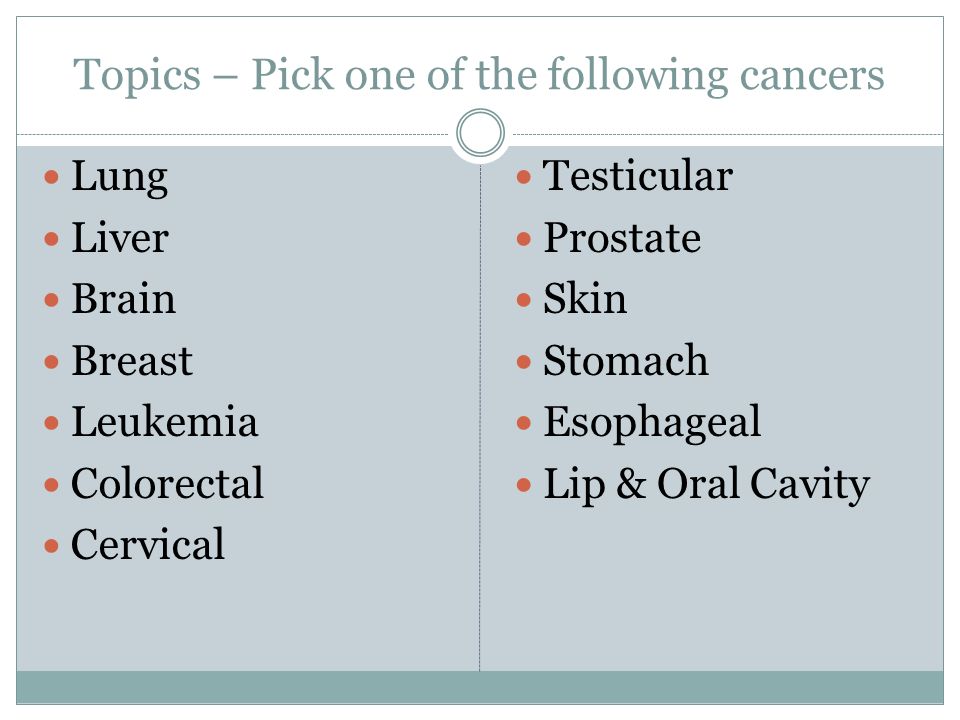
Task: Select the Esophageal entry
Action: (x=652, y=424)
